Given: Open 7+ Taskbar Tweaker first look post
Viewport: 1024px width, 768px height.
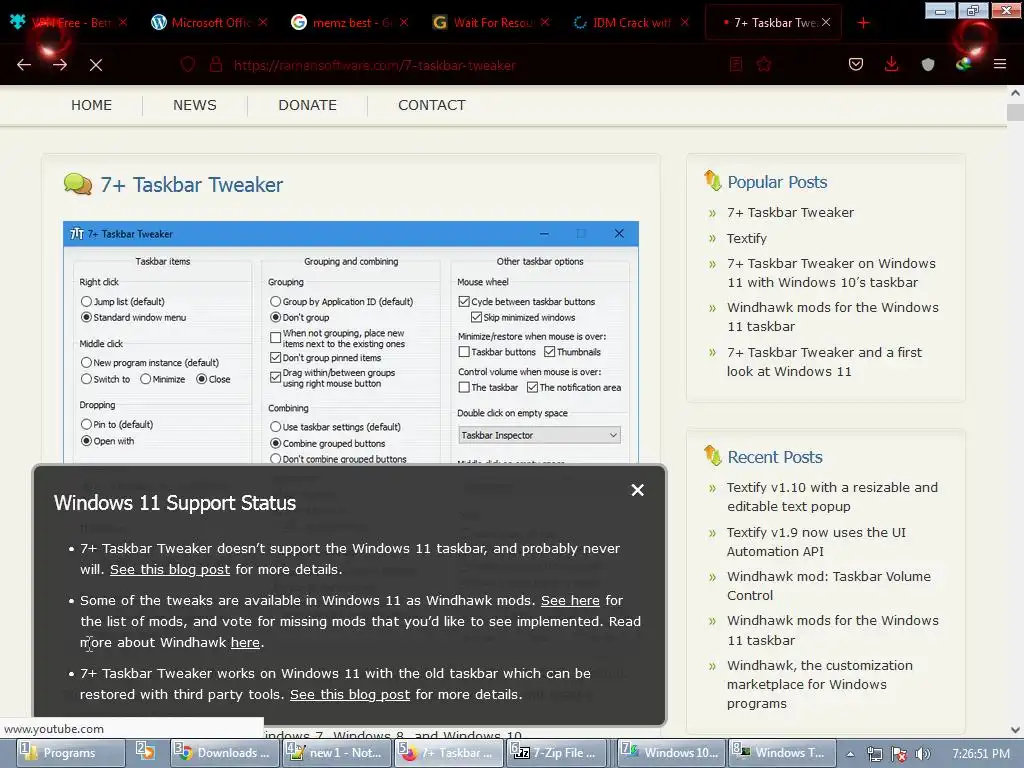Looking at the screenshot, I should point(824,362).
